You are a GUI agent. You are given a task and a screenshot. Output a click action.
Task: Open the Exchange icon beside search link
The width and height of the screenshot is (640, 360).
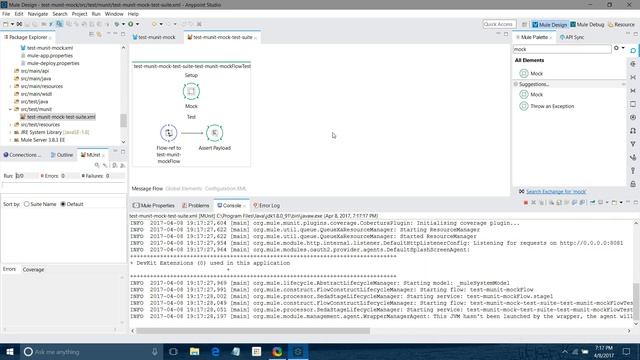(521, 191)
